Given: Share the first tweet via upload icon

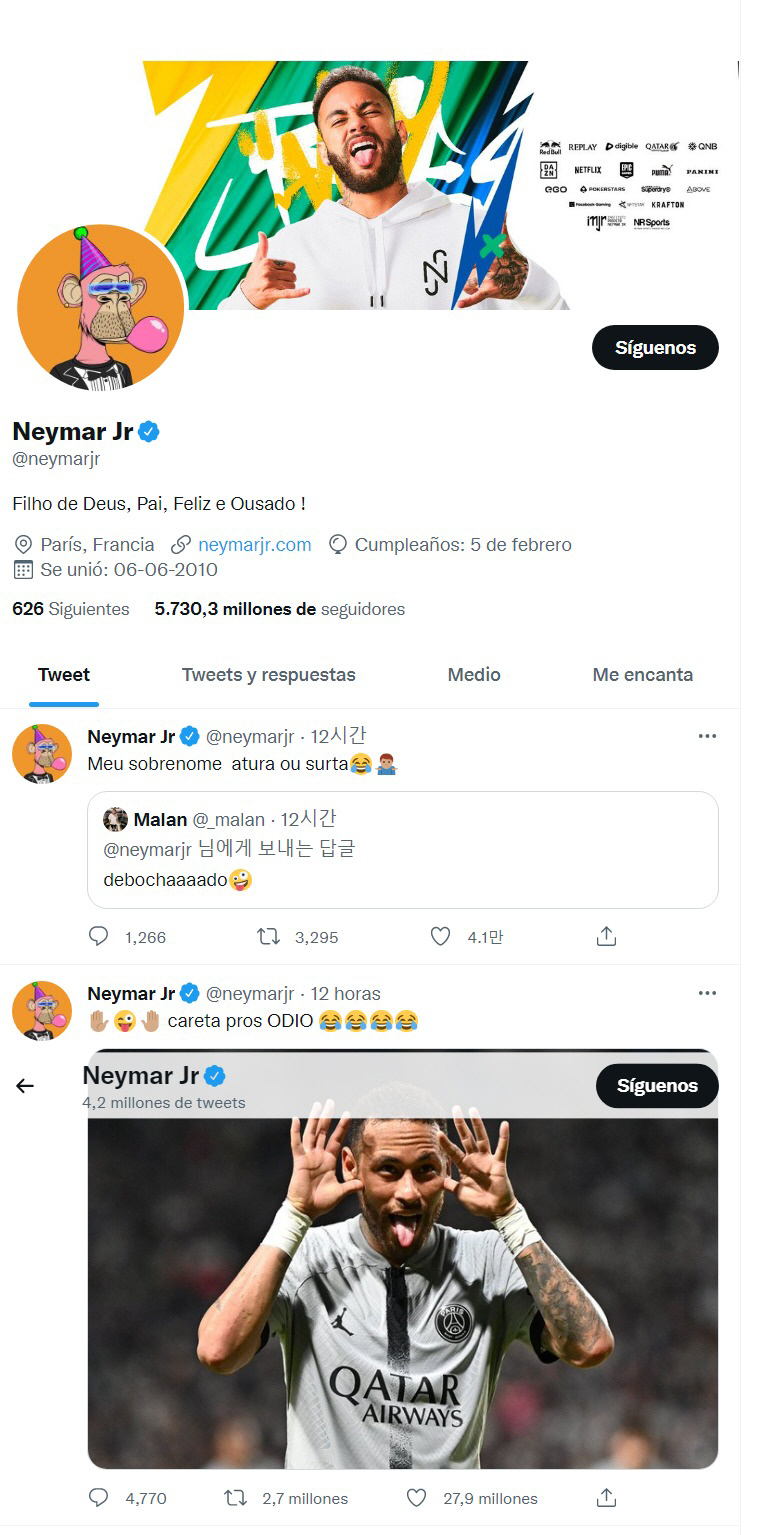Looking at the screenshot, I should point(606,937).
